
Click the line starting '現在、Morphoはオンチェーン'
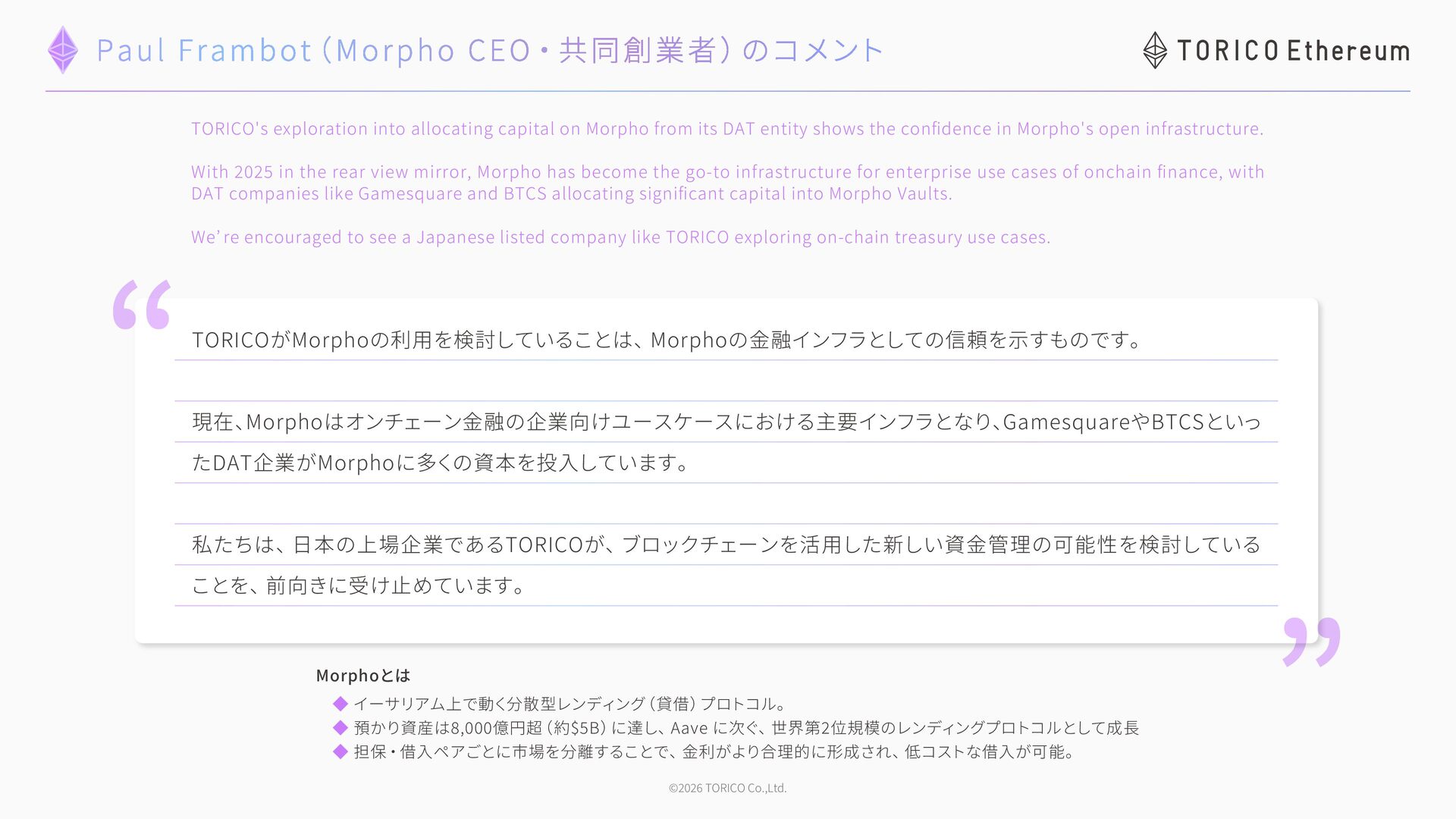coord(726,422)
